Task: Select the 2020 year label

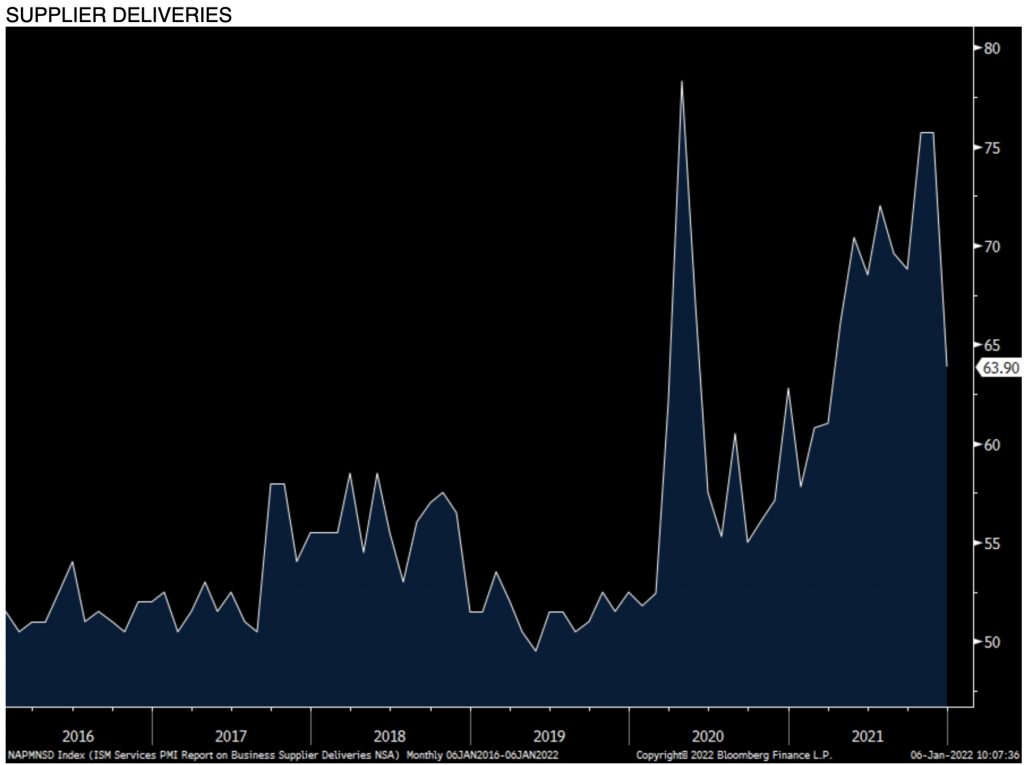Action: (708, 733)
